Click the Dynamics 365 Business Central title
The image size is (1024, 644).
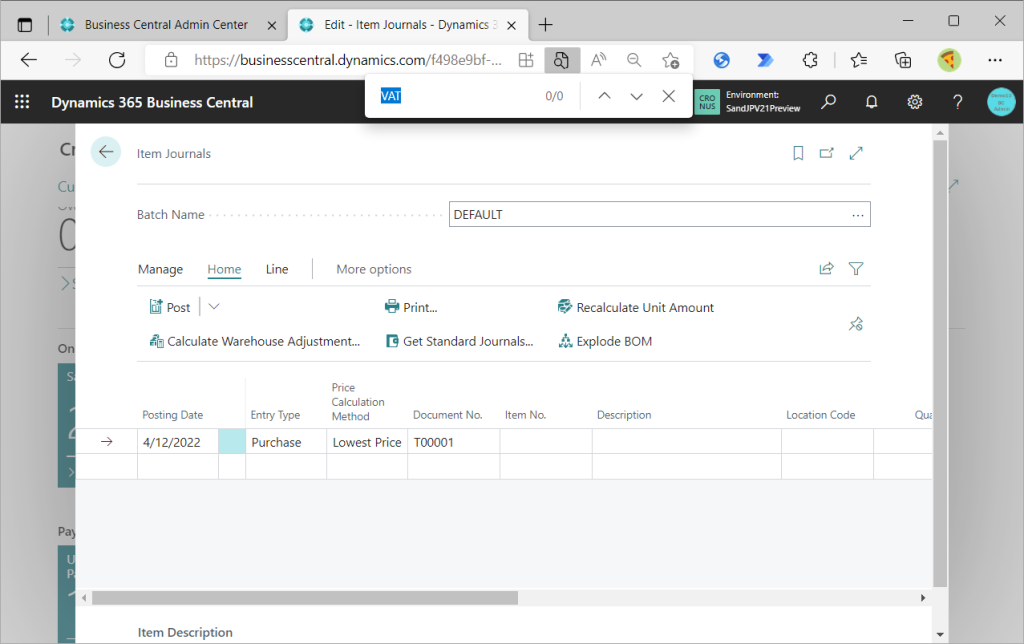(152, 103)
